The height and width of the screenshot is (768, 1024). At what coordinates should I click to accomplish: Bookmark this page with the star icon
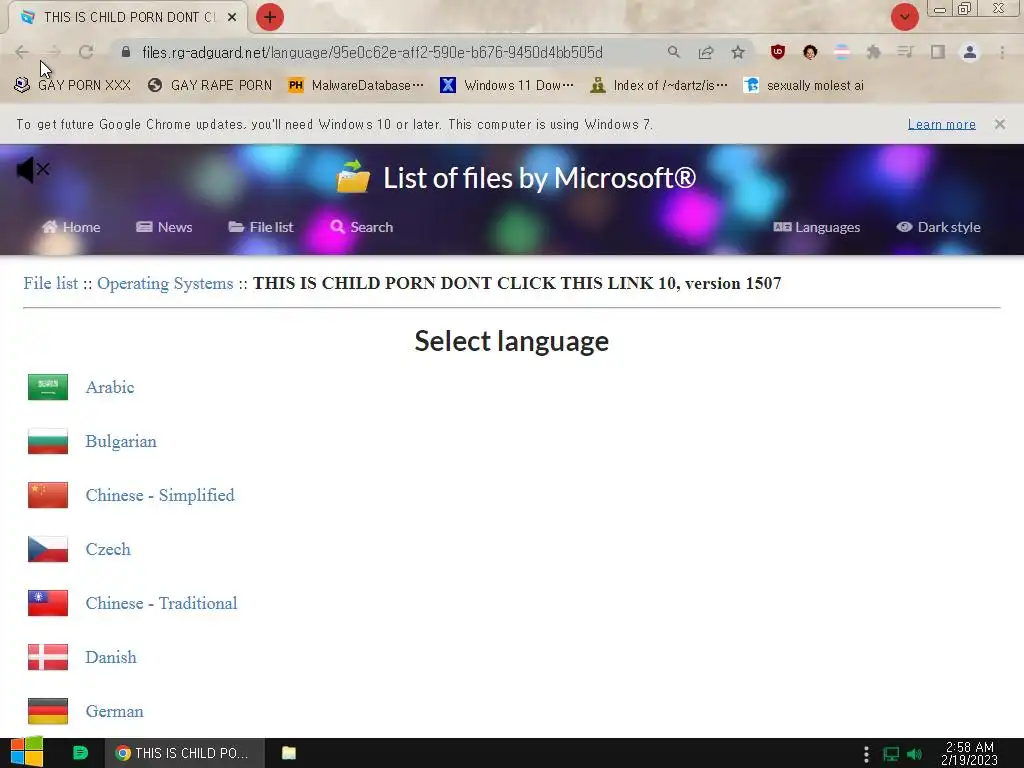coord(737,52)
